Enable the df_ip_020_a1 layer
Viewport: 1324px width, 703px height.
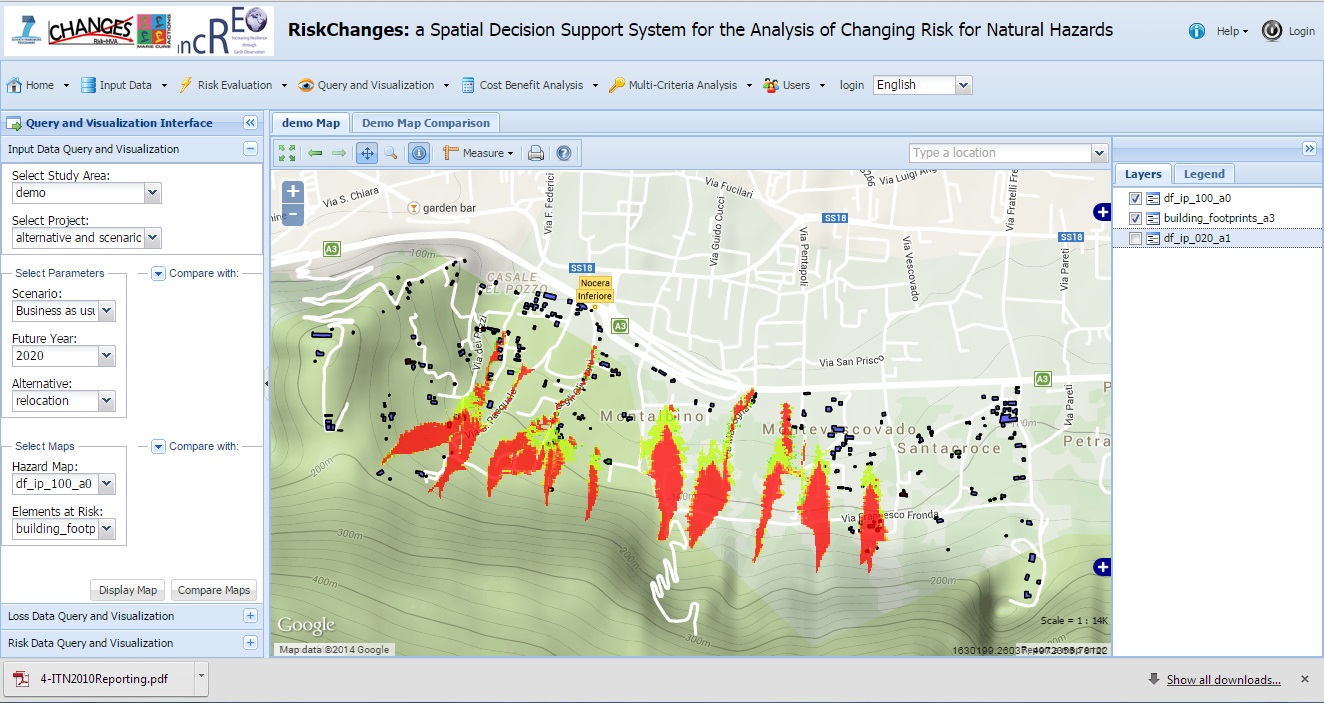(1135, 238)
